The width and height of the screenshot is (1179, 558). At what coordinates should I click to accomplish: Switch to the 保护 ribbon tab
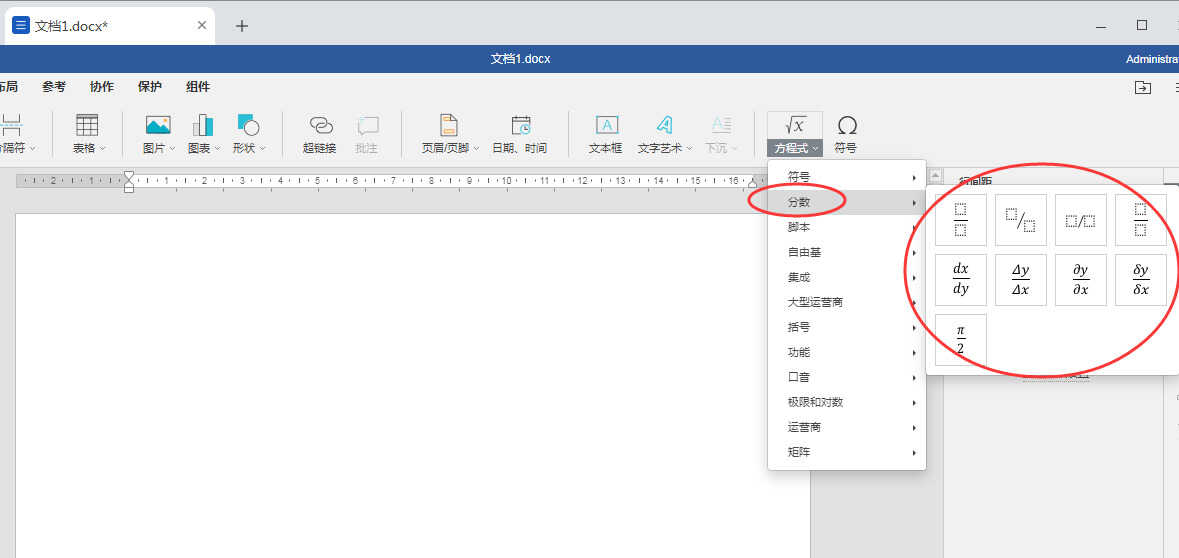[x=150, y=86]
